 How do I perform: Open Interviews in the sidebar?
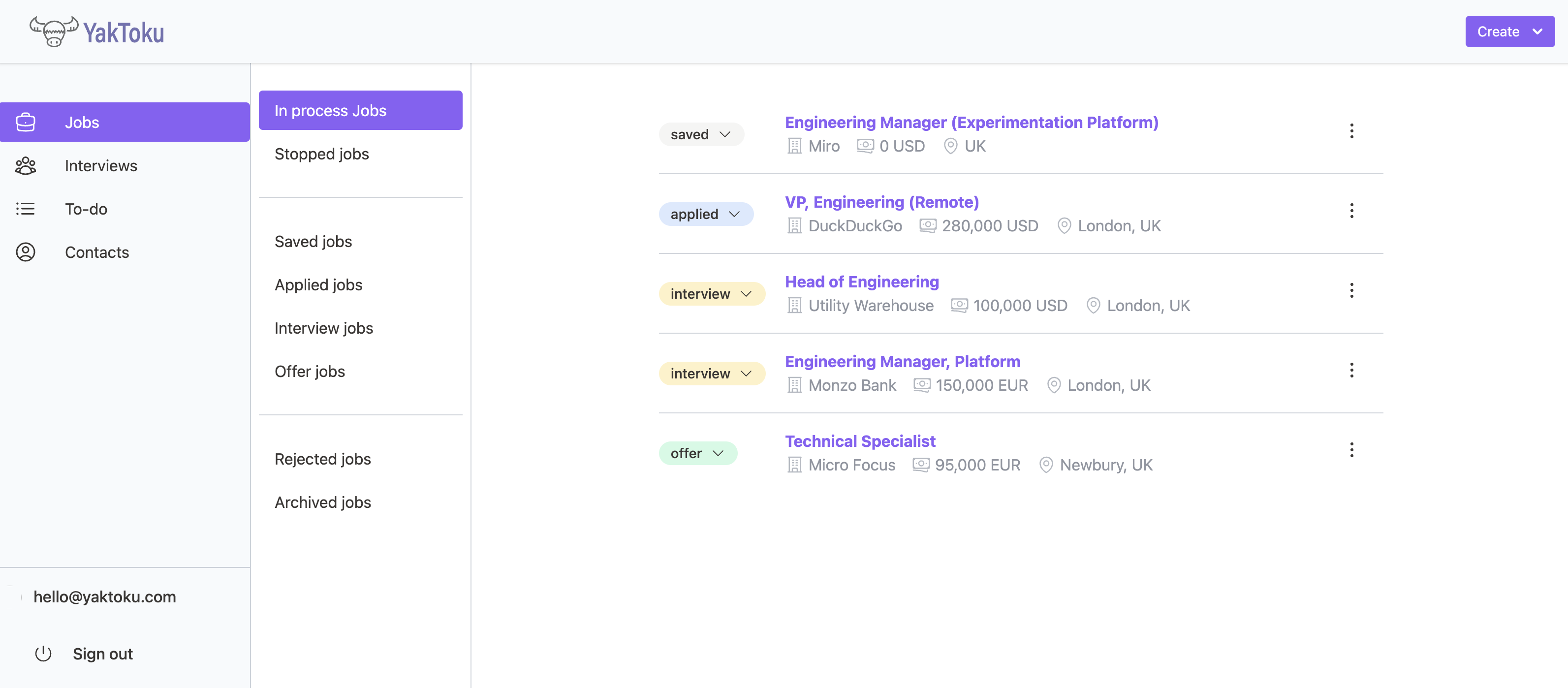coord(125,166)
